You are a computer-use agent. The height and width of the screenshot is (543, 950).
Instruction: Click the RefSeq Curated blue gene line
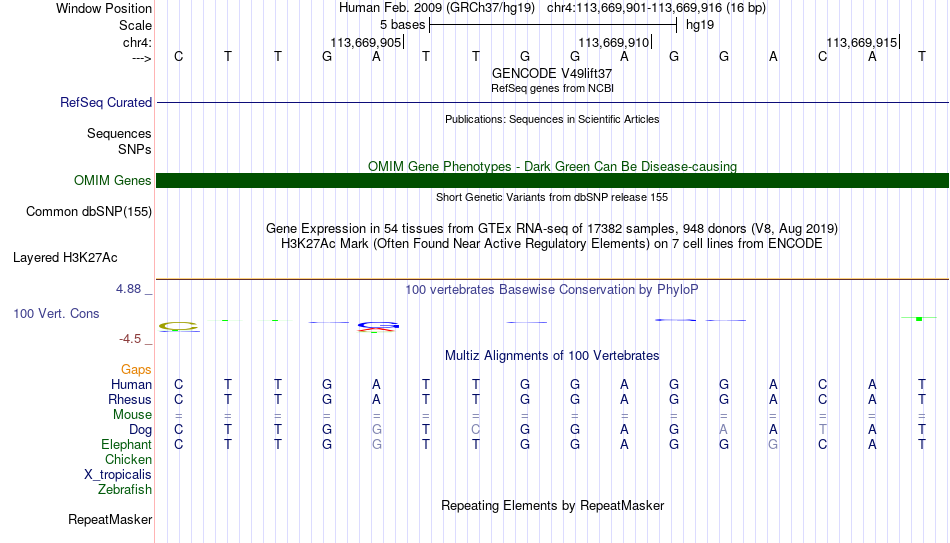[553, 102]
